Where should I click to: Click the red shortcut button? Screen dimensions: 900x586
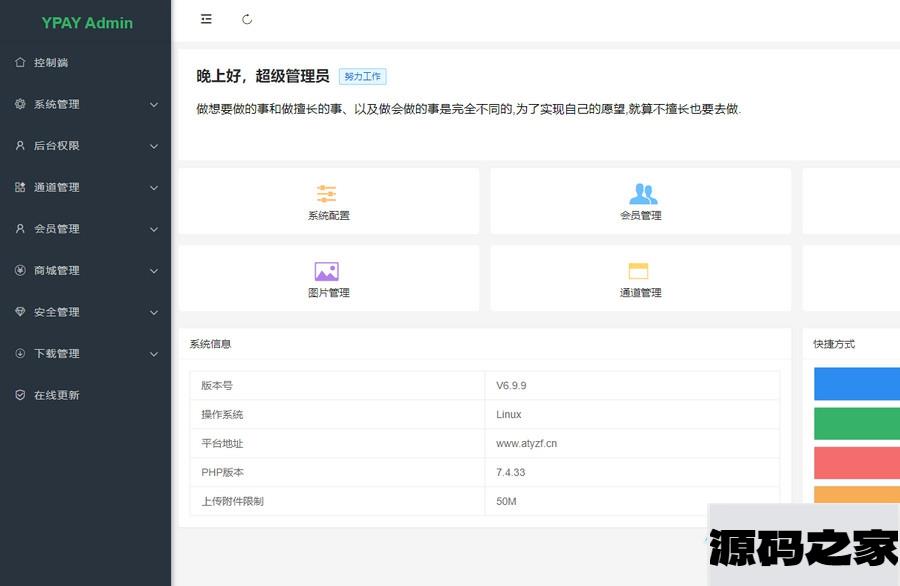click(x=857, y=463)
